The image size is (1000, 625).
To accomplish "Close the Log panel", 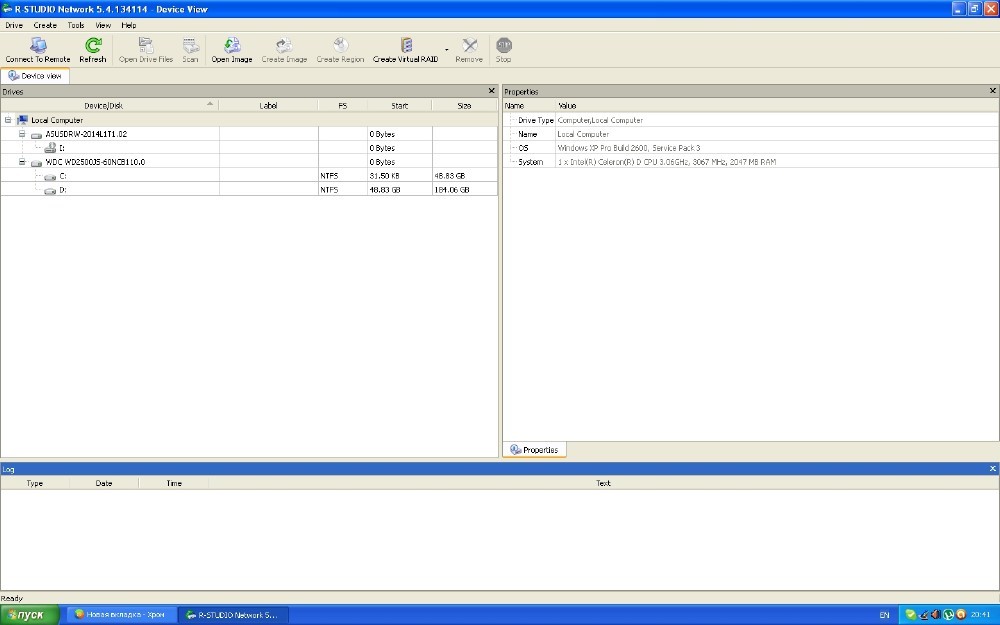I will pyautogui.click(x=992, y=469).
